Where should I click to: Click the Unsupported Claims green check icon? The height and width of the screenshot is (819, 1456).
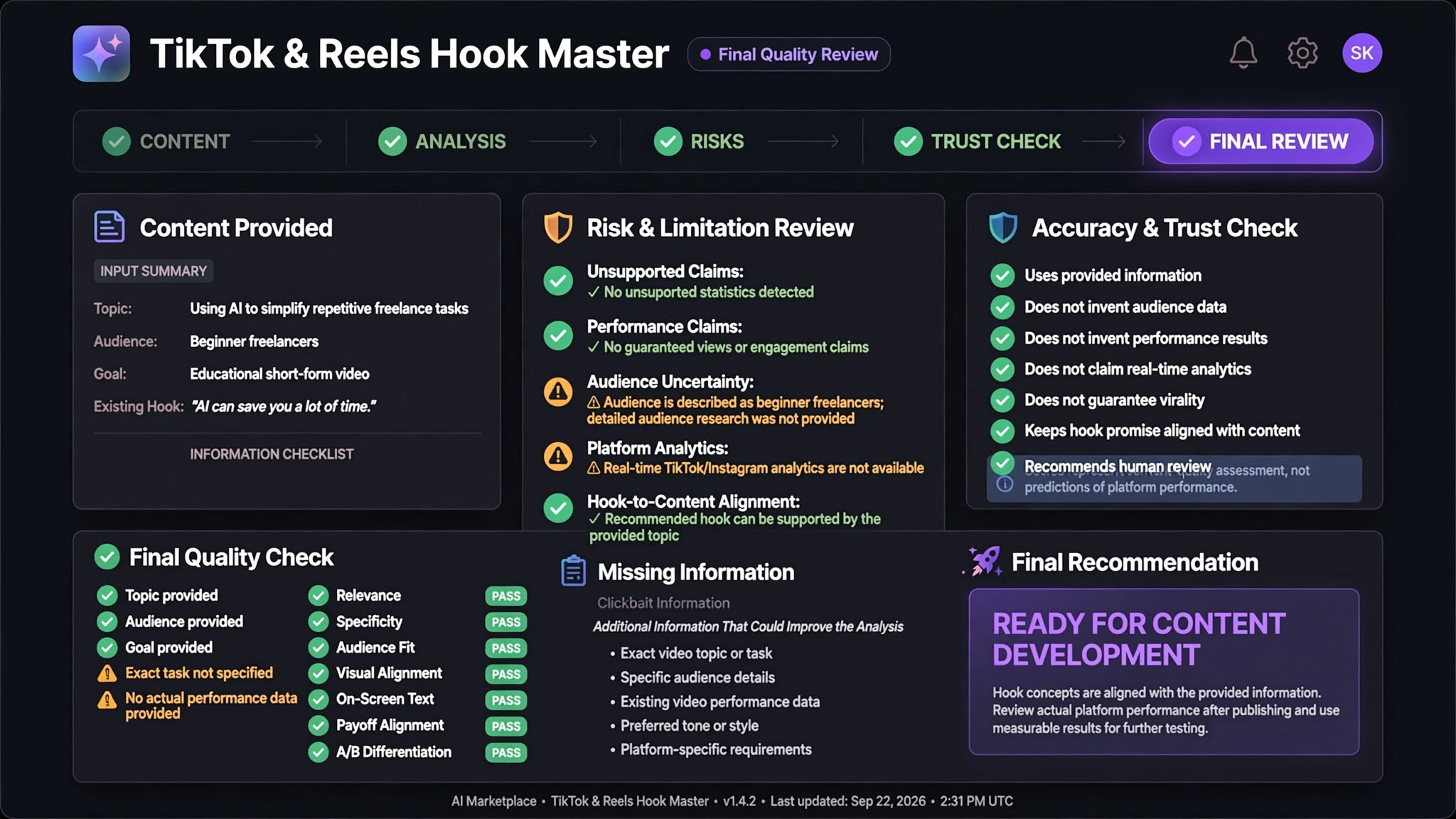[x=558, y=281]
